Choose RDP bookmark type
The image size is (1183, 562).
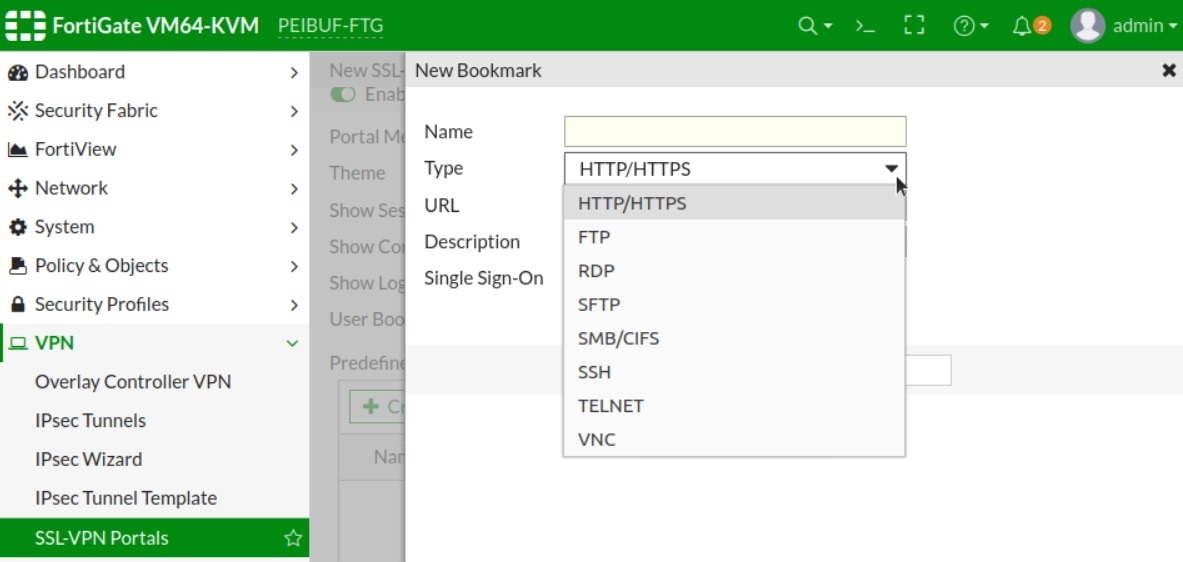[x=734, y=271]
